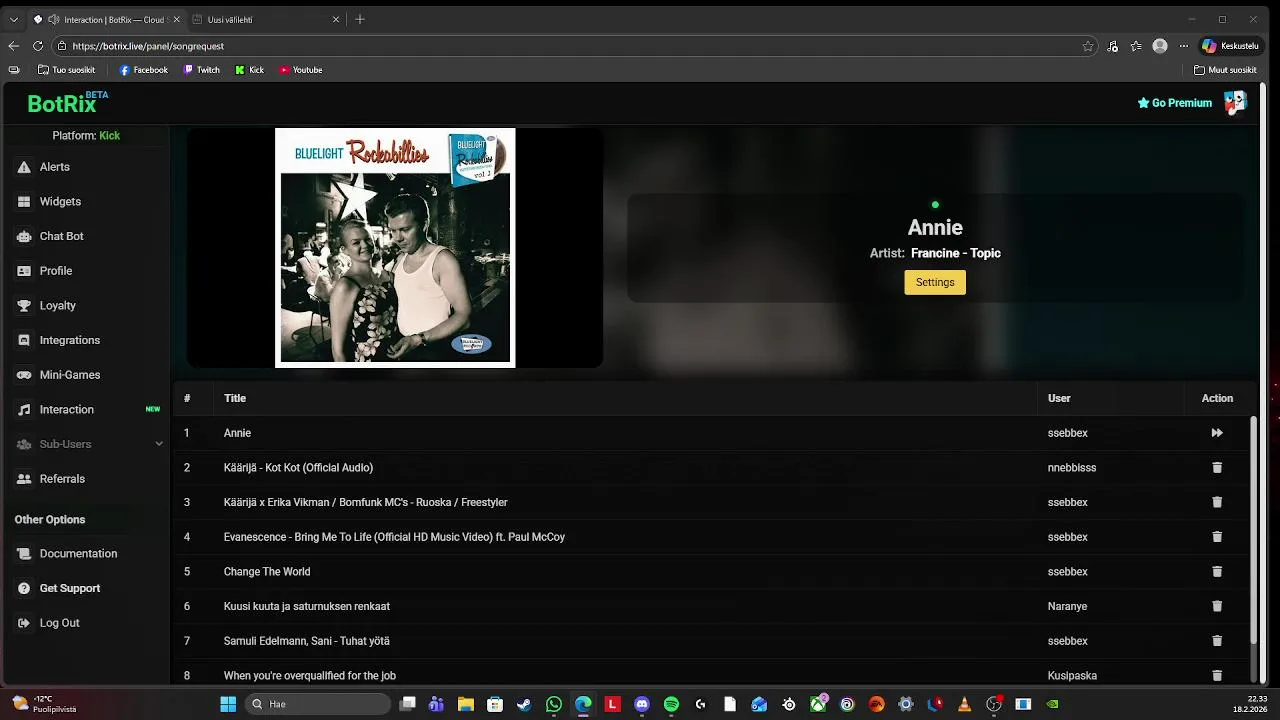
Task: Skip the currently playing song Annie
Action: point(1217,433)
